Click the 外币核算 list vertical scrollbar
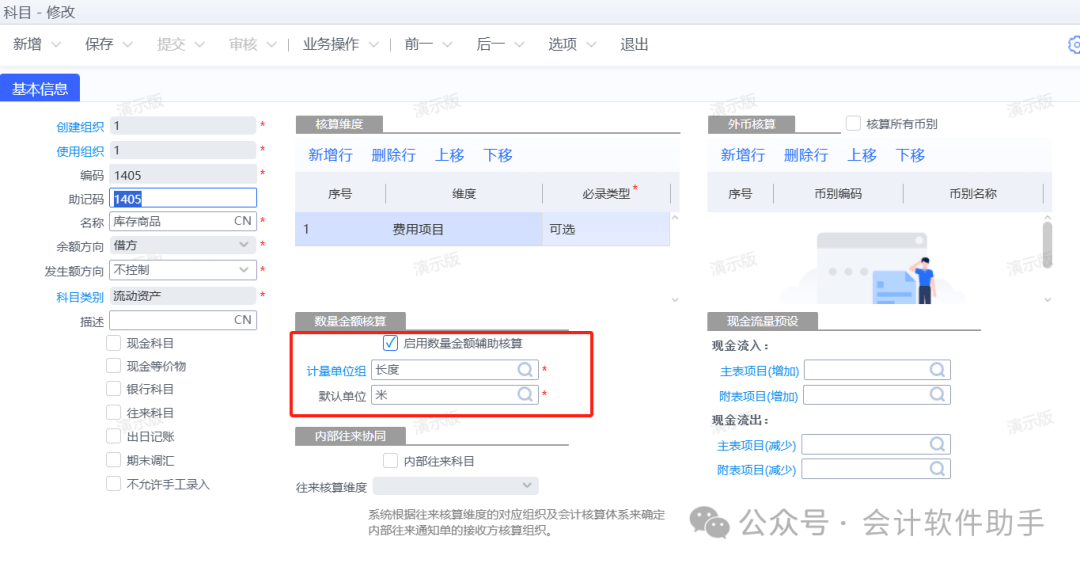The height and width of the screenshot is (567, 1080). [1047, 245]
